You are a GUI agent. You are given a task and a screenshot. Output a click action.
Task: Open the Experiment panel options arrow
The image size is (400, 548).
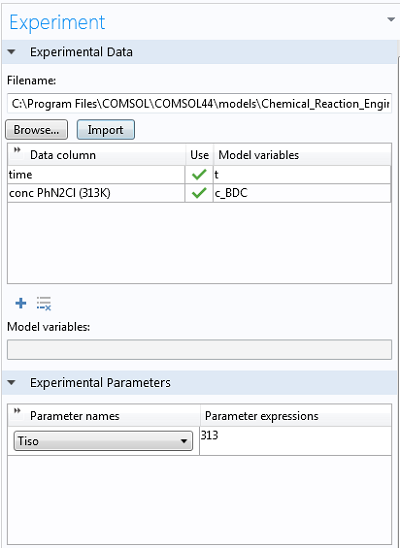click(391, 19)
